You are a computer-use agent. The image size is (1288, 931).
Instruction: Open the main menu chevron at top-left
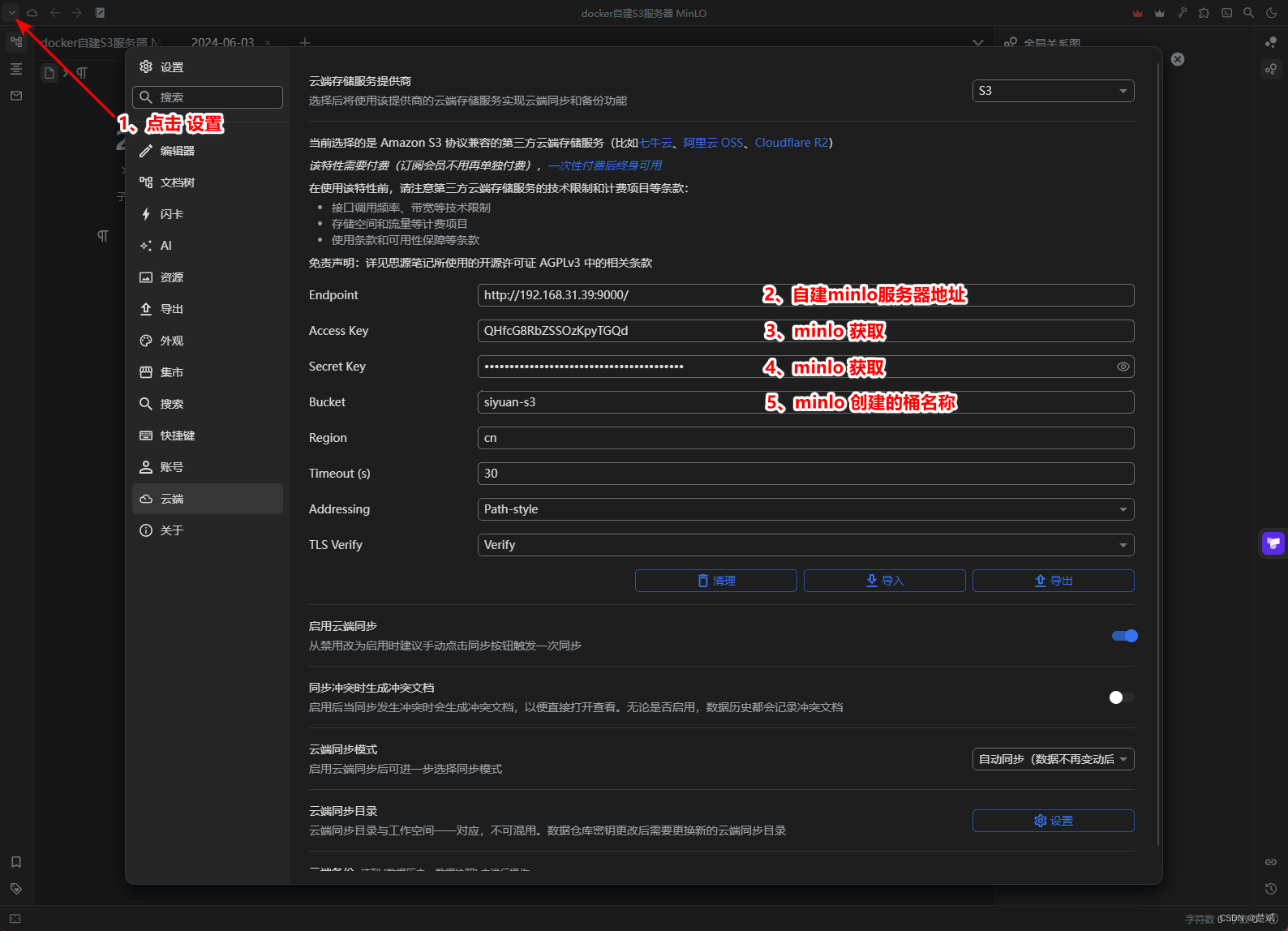click(x=12, y=13)
